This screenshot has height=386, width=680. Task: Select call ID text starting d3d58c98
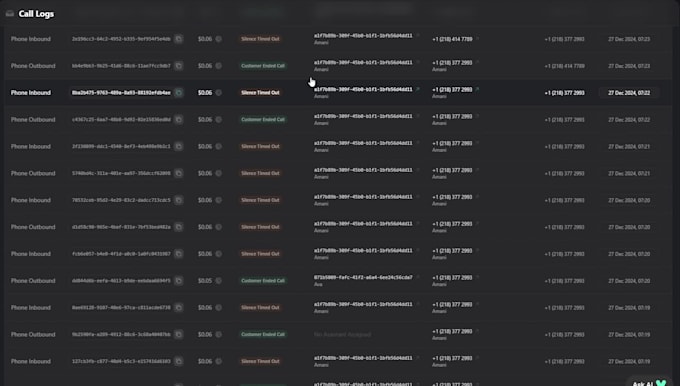click(x=121, y=227)
